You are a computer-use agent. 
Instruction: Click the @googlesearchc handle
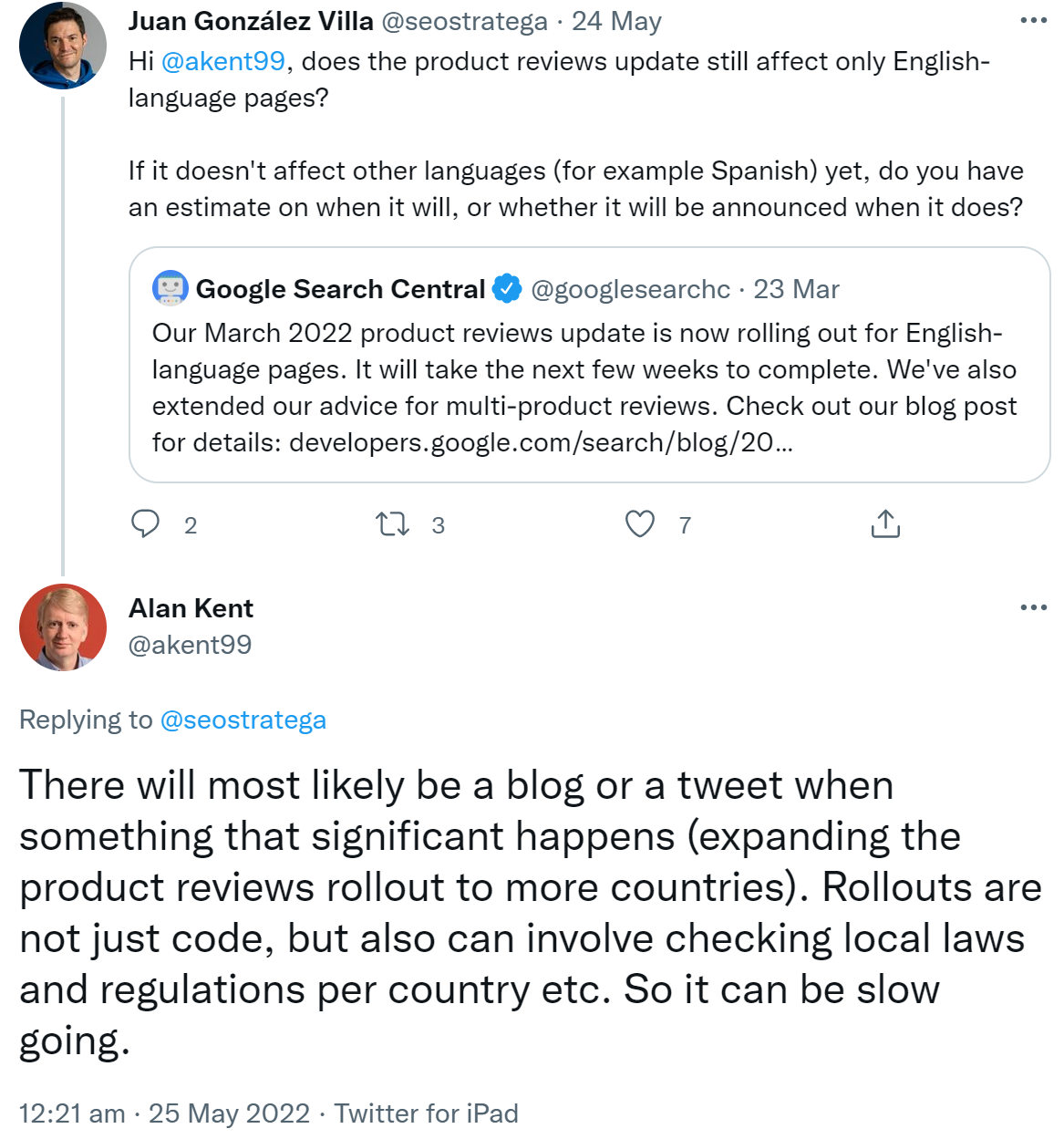click(x=630, y=289)
